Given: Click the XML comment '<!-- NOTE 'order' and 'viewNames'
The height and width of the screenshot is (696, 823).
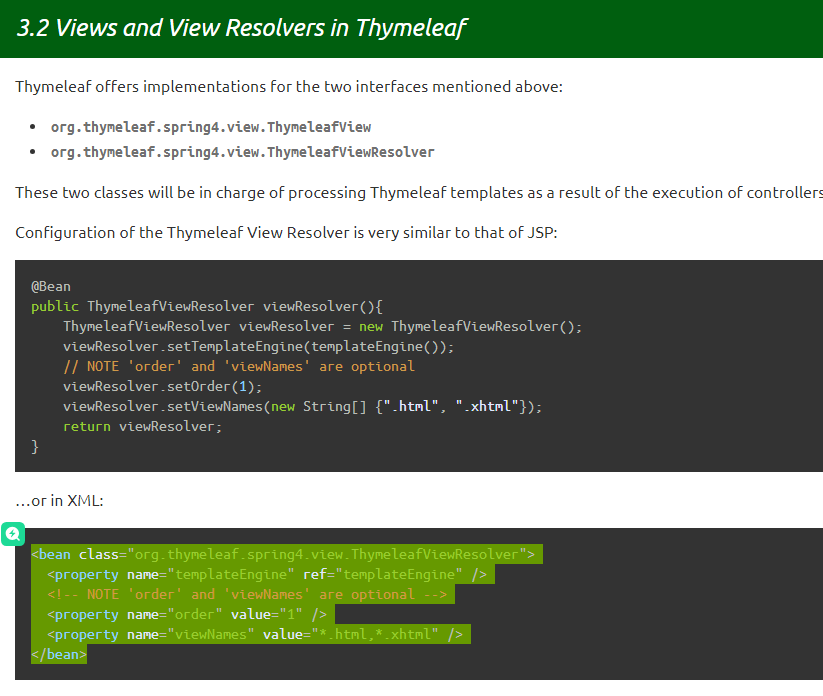Looking at the screenshot, I should point(247,594).
